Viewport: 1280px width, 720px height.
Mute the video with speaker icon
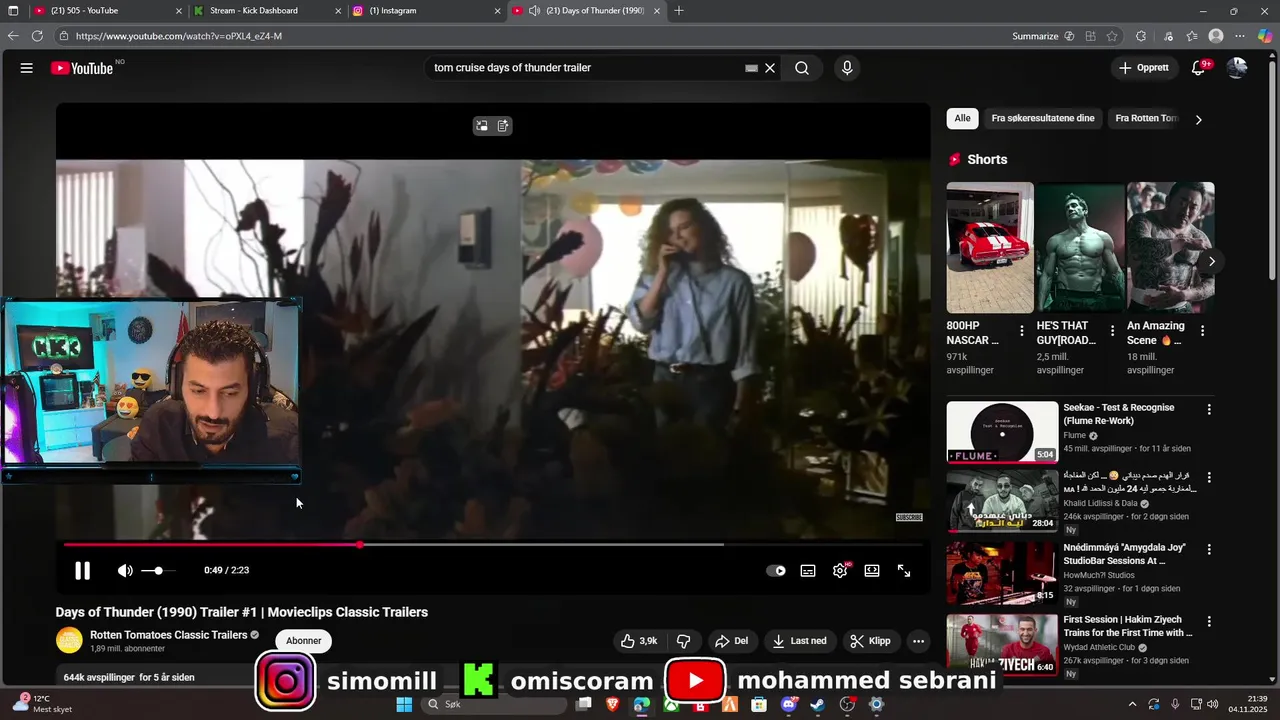(x=125, y=571)
